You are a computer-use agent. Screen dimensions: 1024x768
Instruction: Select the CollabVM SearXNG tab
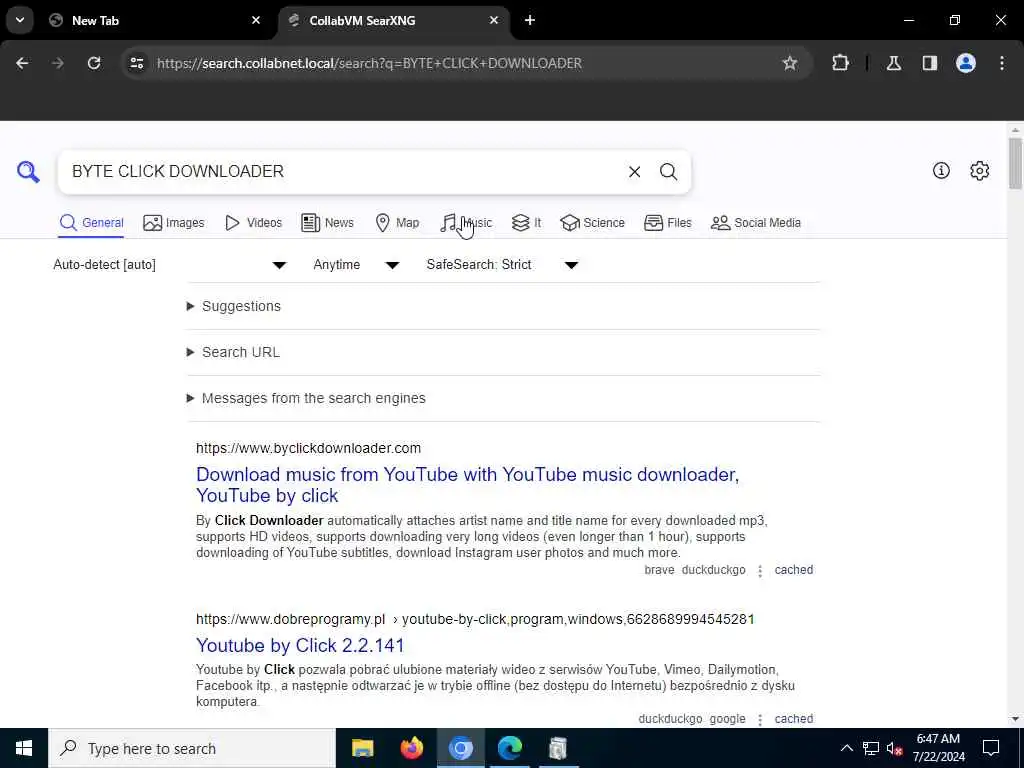[394, 21]
